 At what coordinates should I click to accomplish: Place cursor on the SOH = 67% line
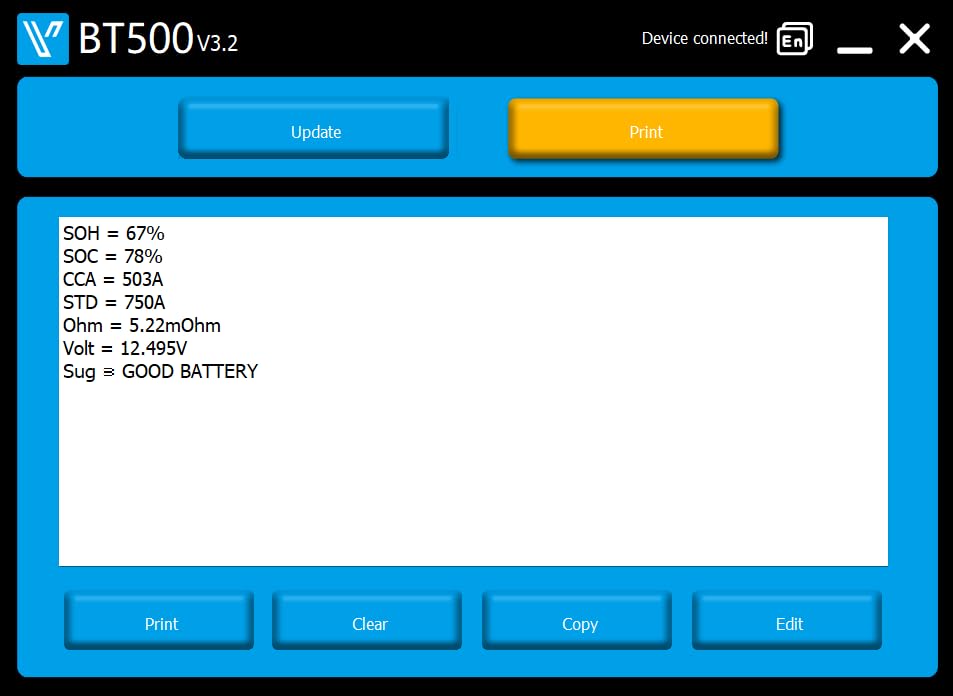[114, 233]
